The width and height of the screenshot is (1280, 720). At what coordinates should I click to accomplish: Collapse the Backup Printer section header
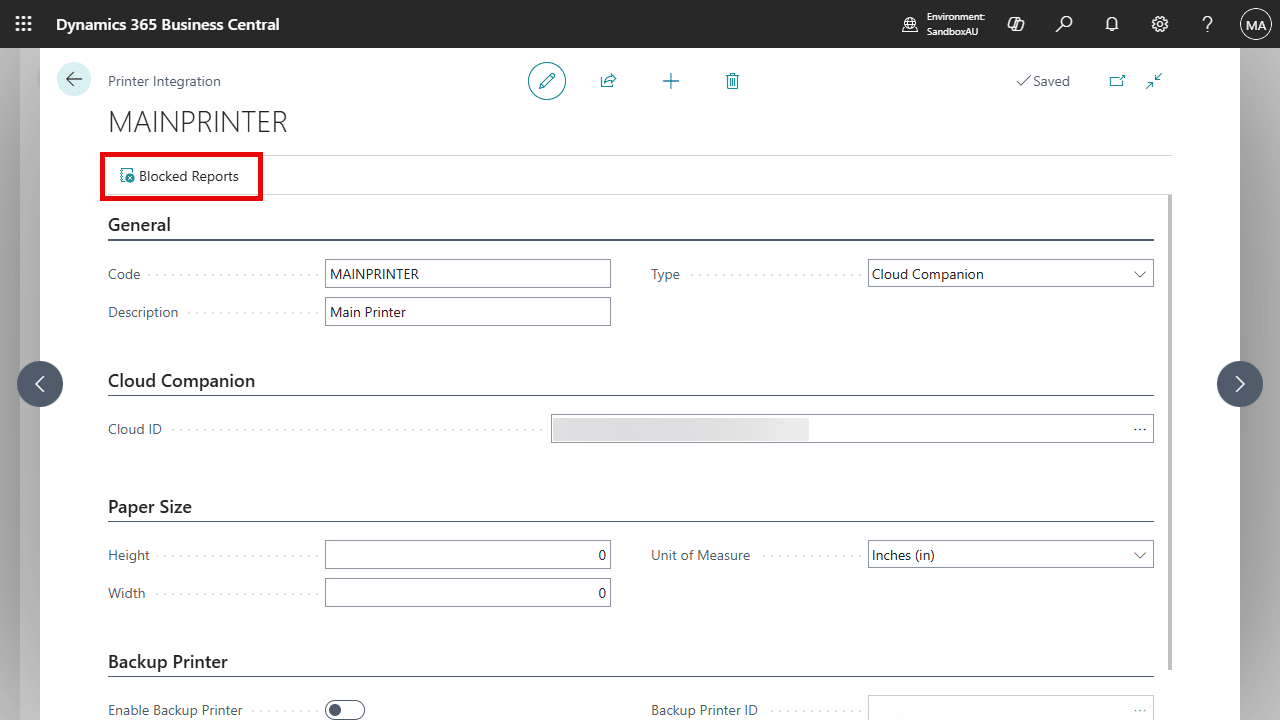click(x=168, y=662)
